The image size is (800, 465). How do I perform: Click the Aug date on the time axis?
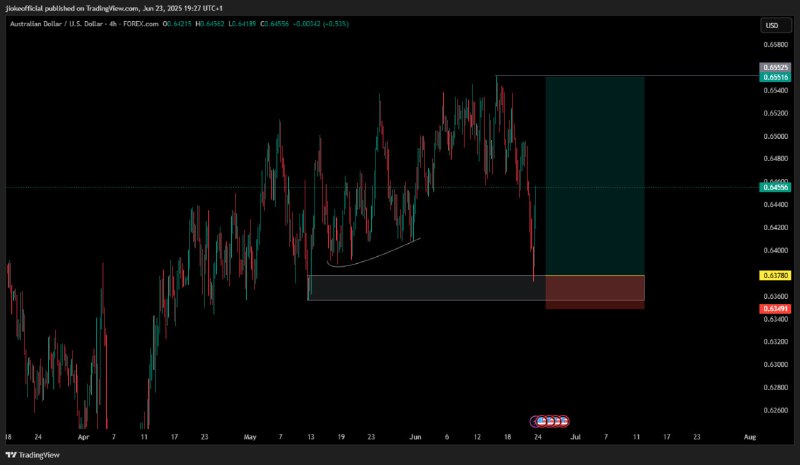click(x=749, y=437)
